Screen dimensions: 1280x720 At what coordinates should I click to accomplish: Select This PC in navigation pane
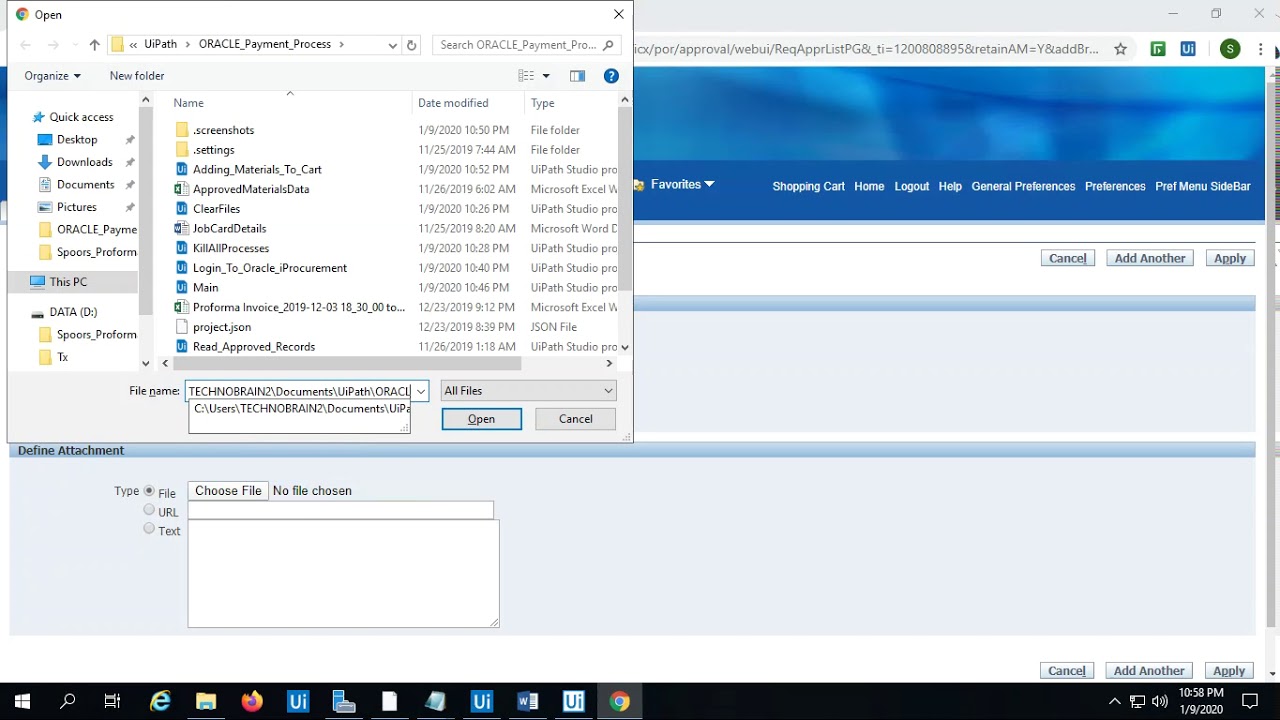tap(68, 282)
